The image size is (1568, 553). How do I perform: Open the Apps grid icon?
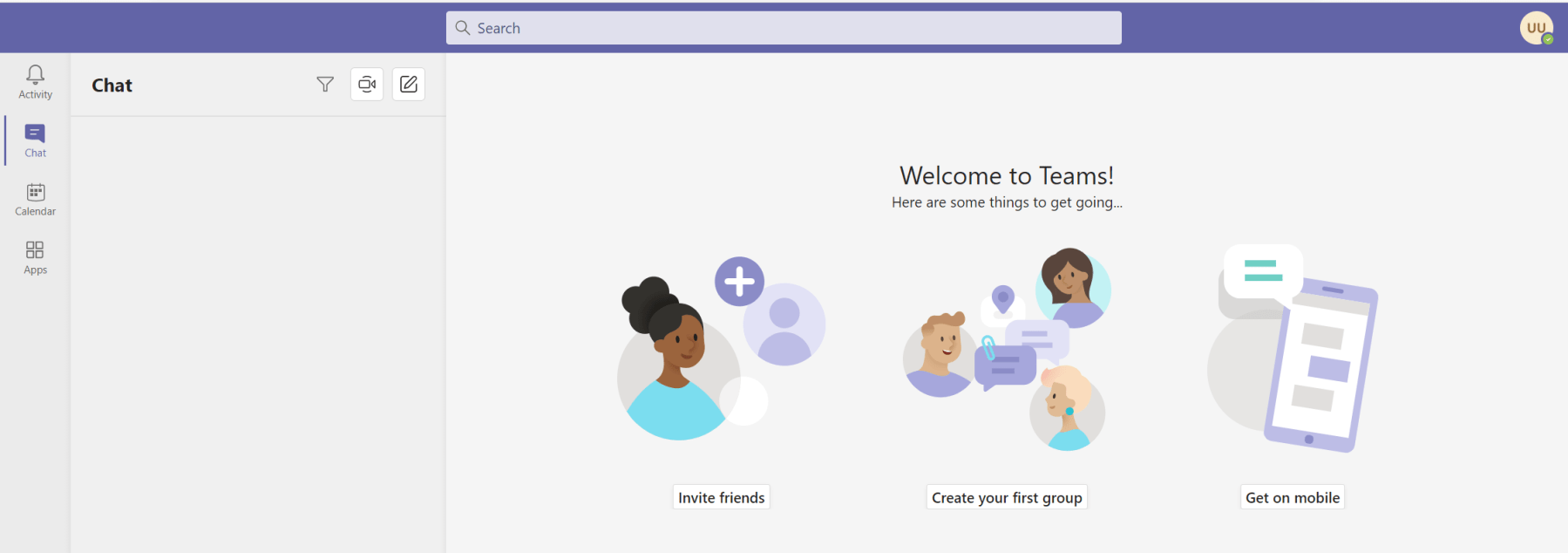tap(35, 257)
